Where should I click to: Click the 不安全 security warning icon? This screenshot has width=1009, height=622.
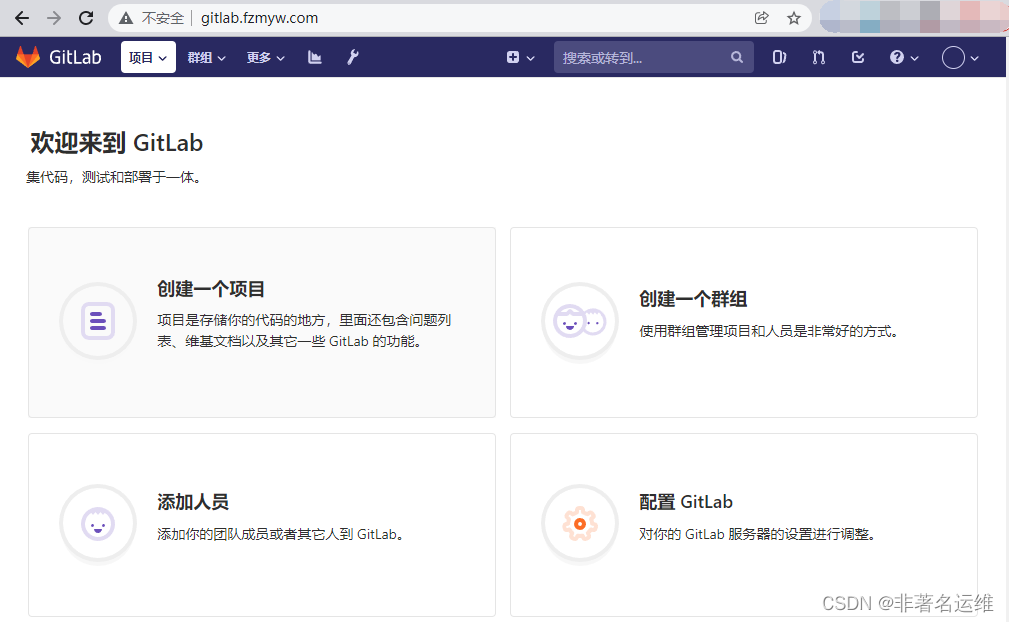click(126, 18)
